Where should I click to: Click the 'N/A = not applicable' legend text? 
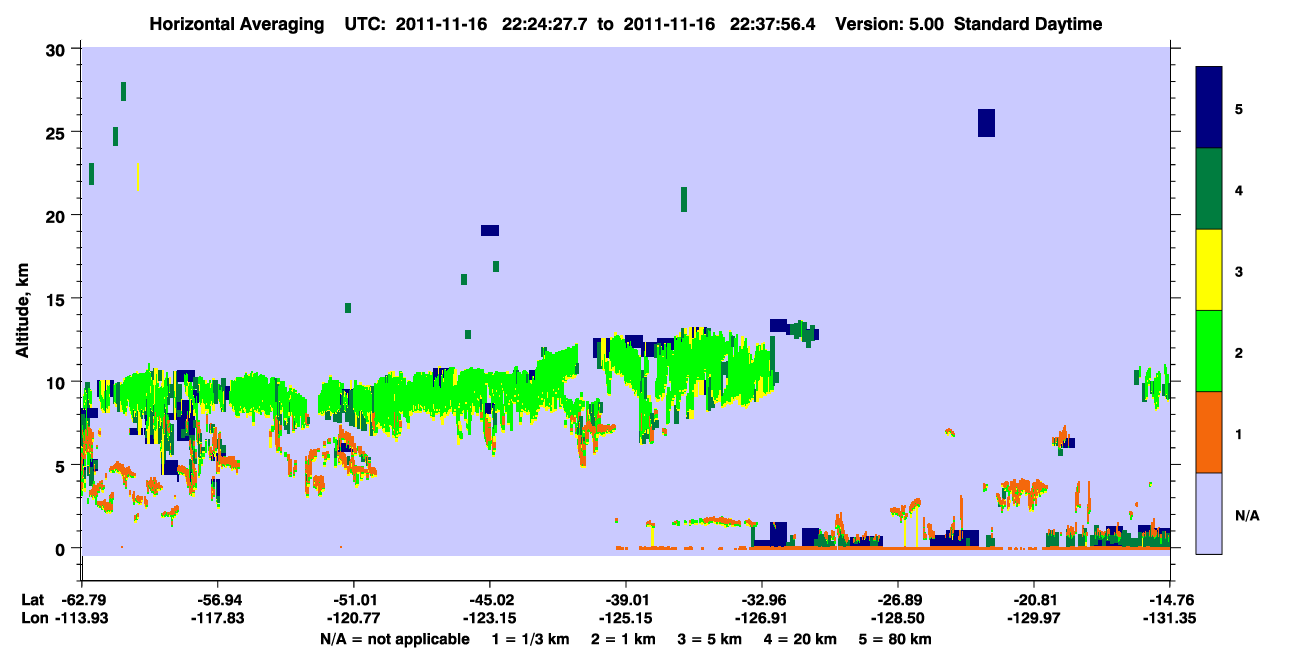click(x=394, y=639)
